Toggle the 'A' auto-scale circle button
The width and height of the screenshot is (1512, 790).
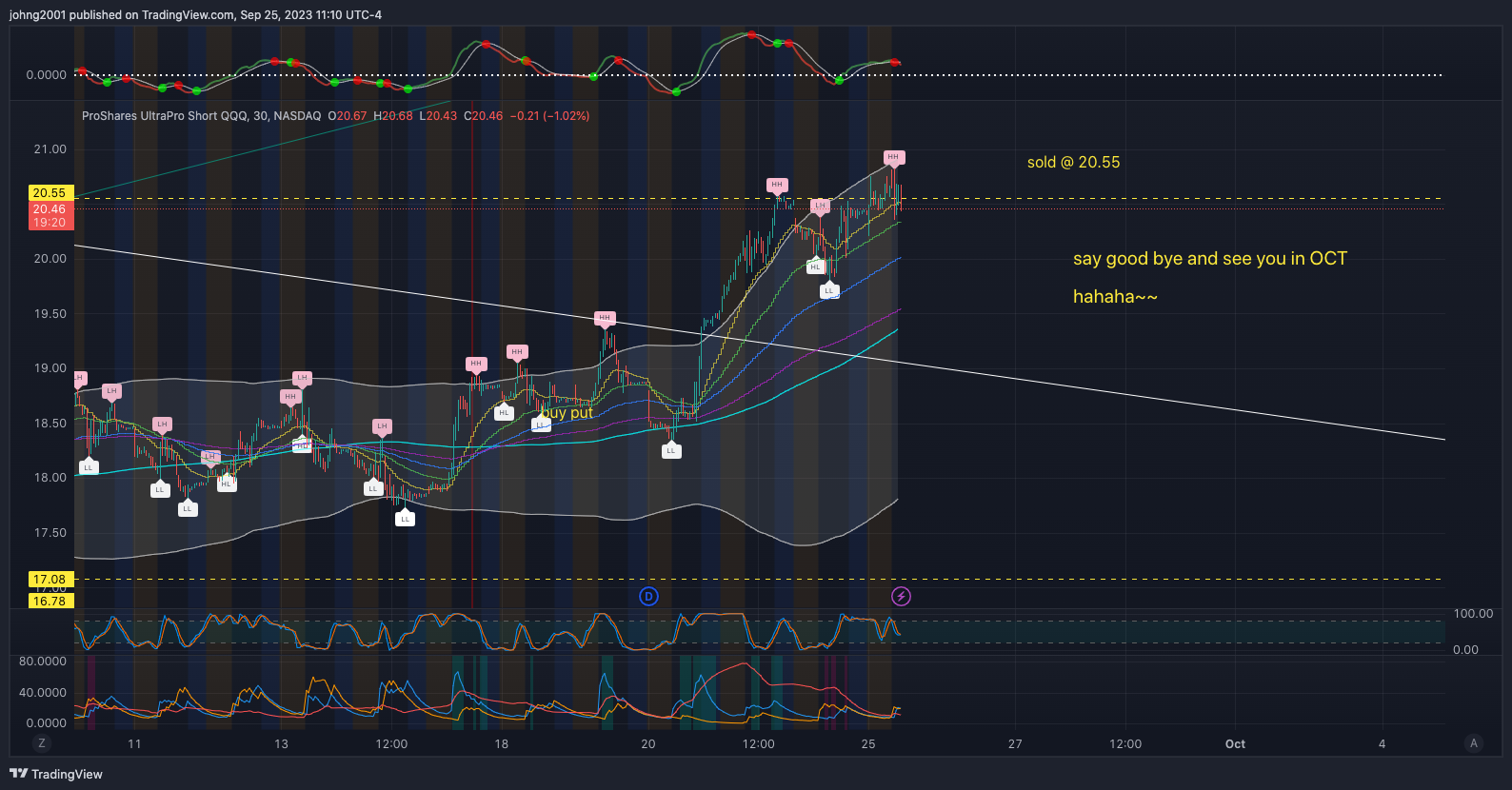point(1474,743)
